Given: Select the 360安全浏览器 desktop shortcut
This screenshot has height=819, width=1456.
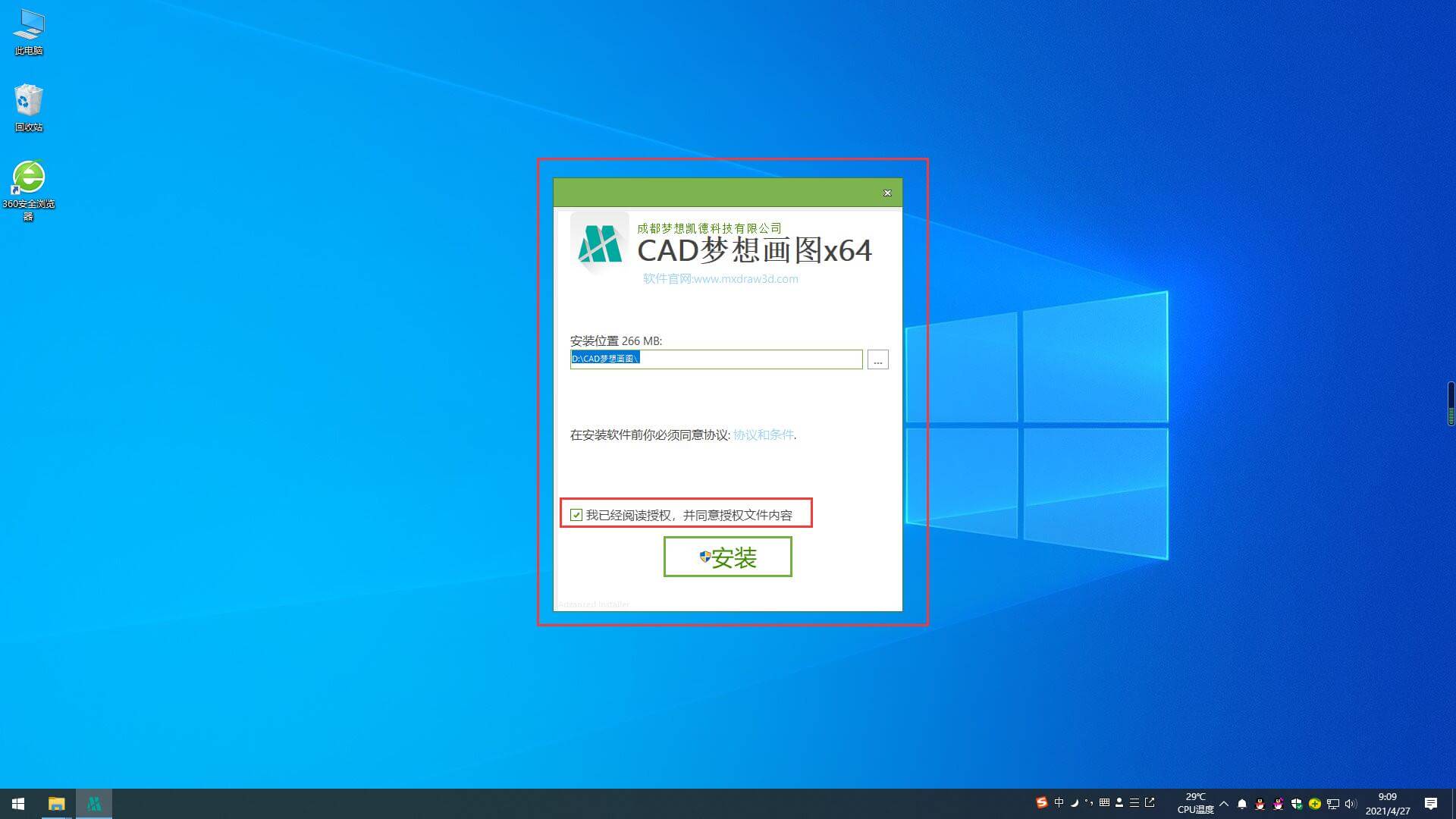Looking at the screenshot, I should point(29,190).
